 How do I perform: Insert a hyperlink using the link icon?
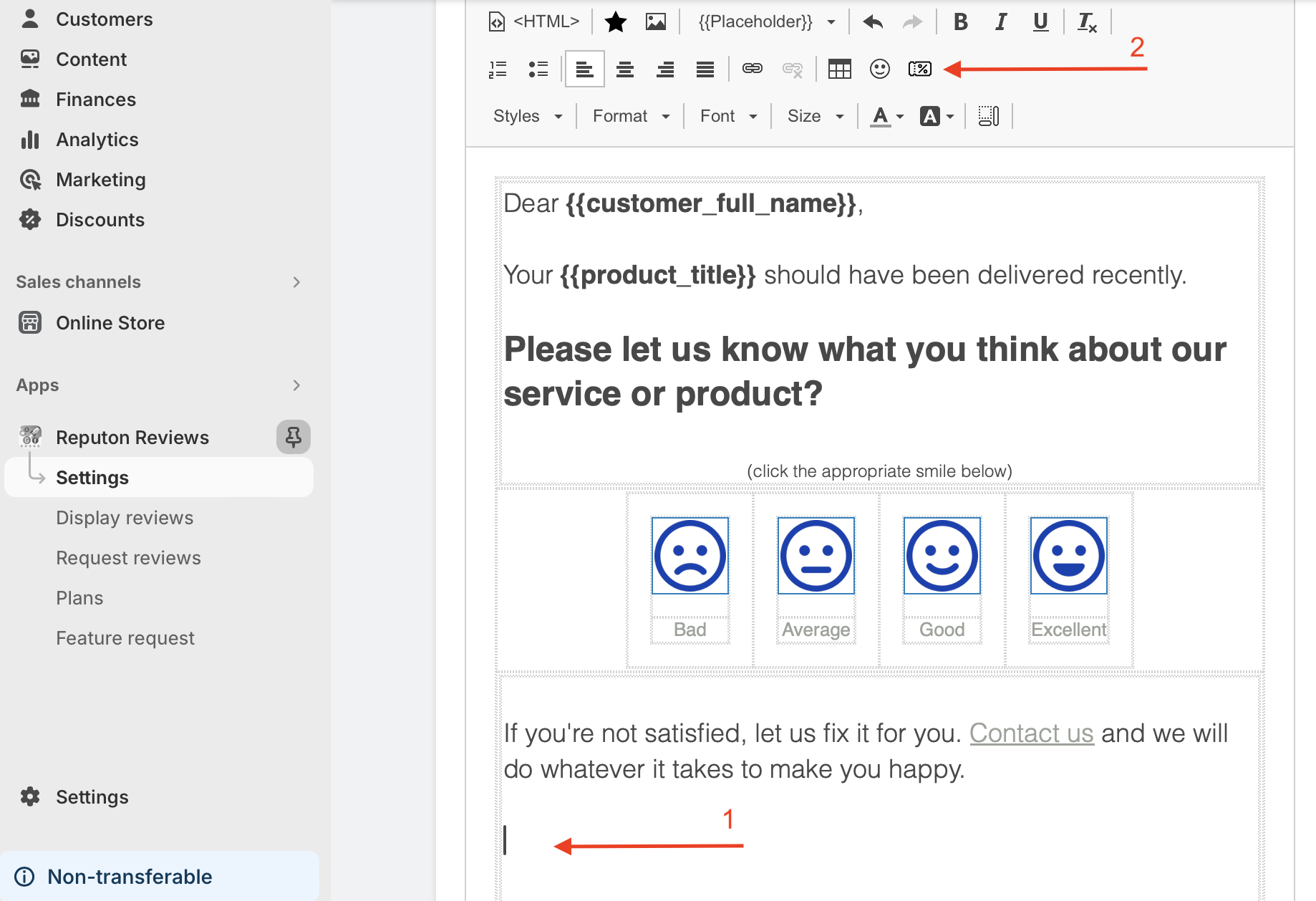point(752,69)
